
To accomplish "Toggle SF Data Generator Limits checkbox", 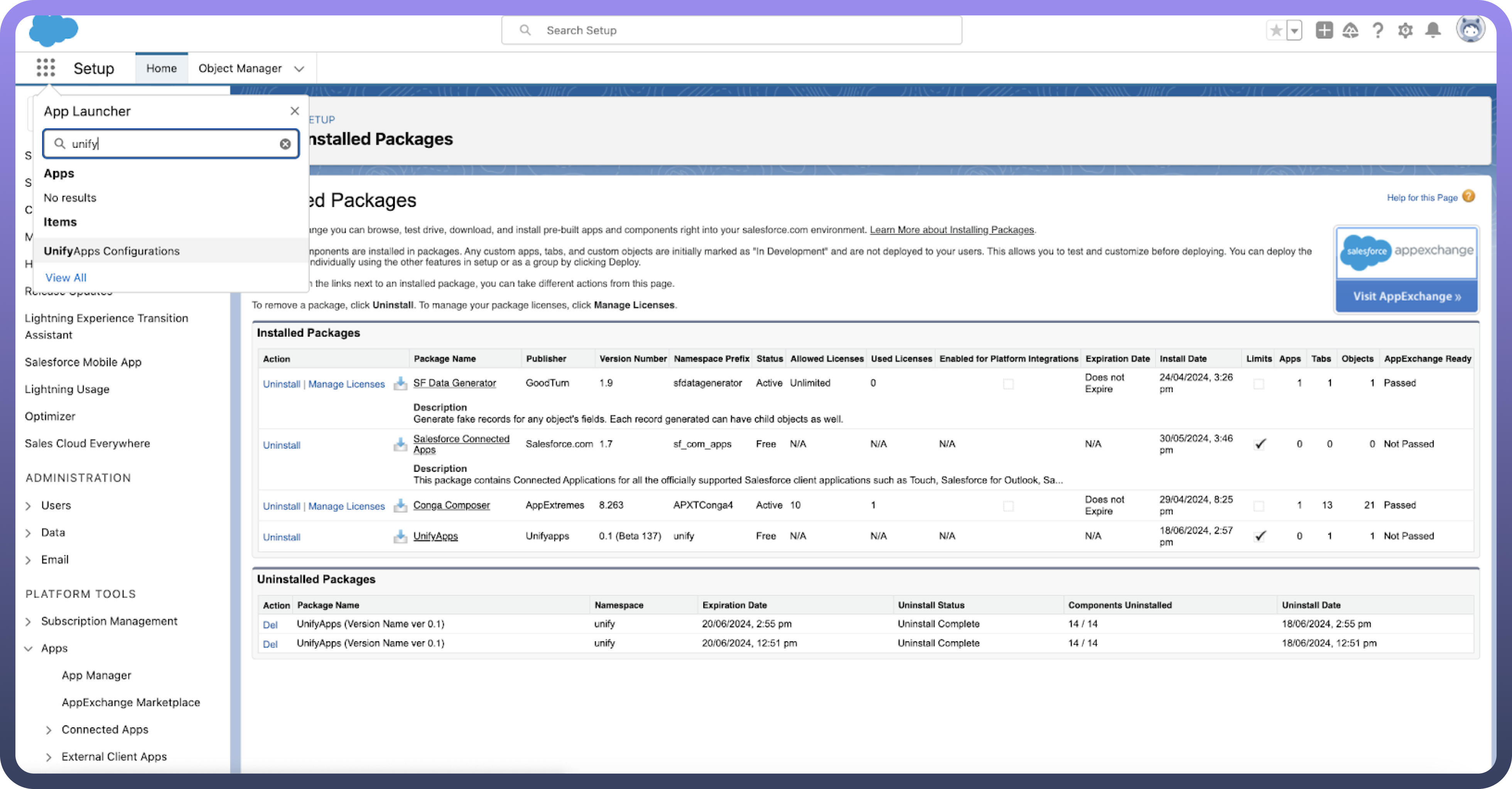I will point(1259,384).
